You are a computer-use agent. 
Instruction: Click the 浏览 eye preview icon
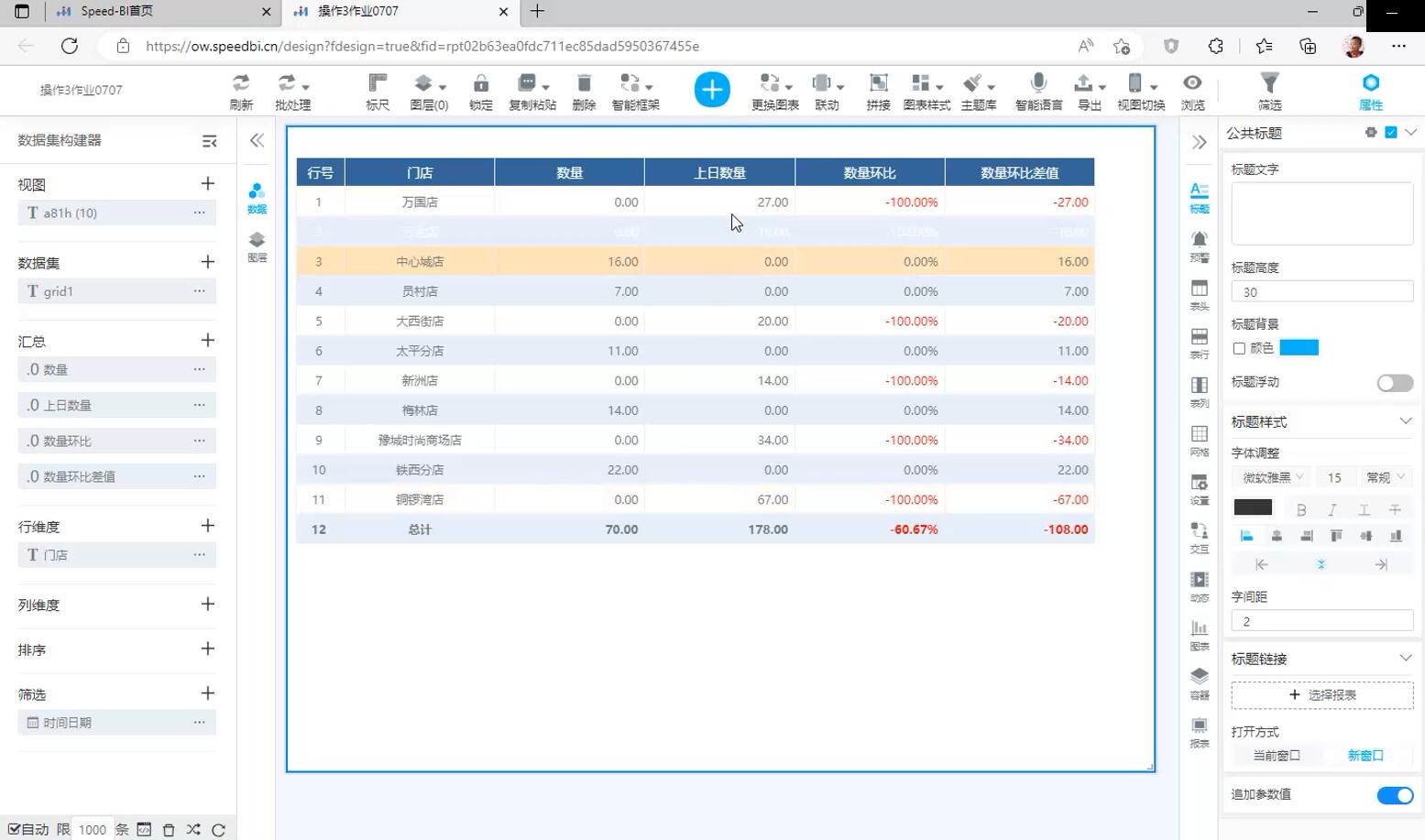click(1192, 84)
